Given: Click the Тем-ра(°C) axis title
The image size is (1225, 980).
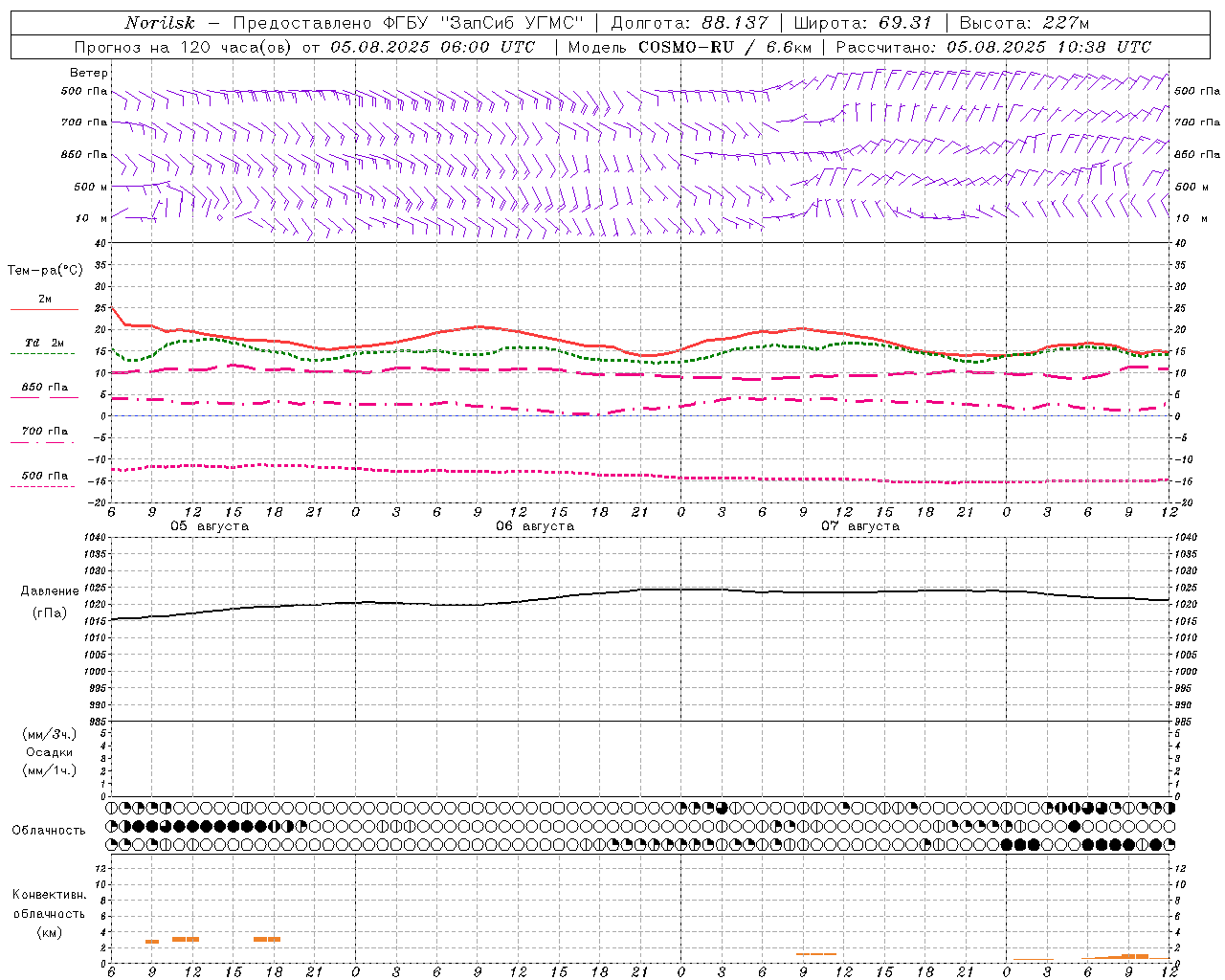Looking at the screenshot, I should [44, 271].
